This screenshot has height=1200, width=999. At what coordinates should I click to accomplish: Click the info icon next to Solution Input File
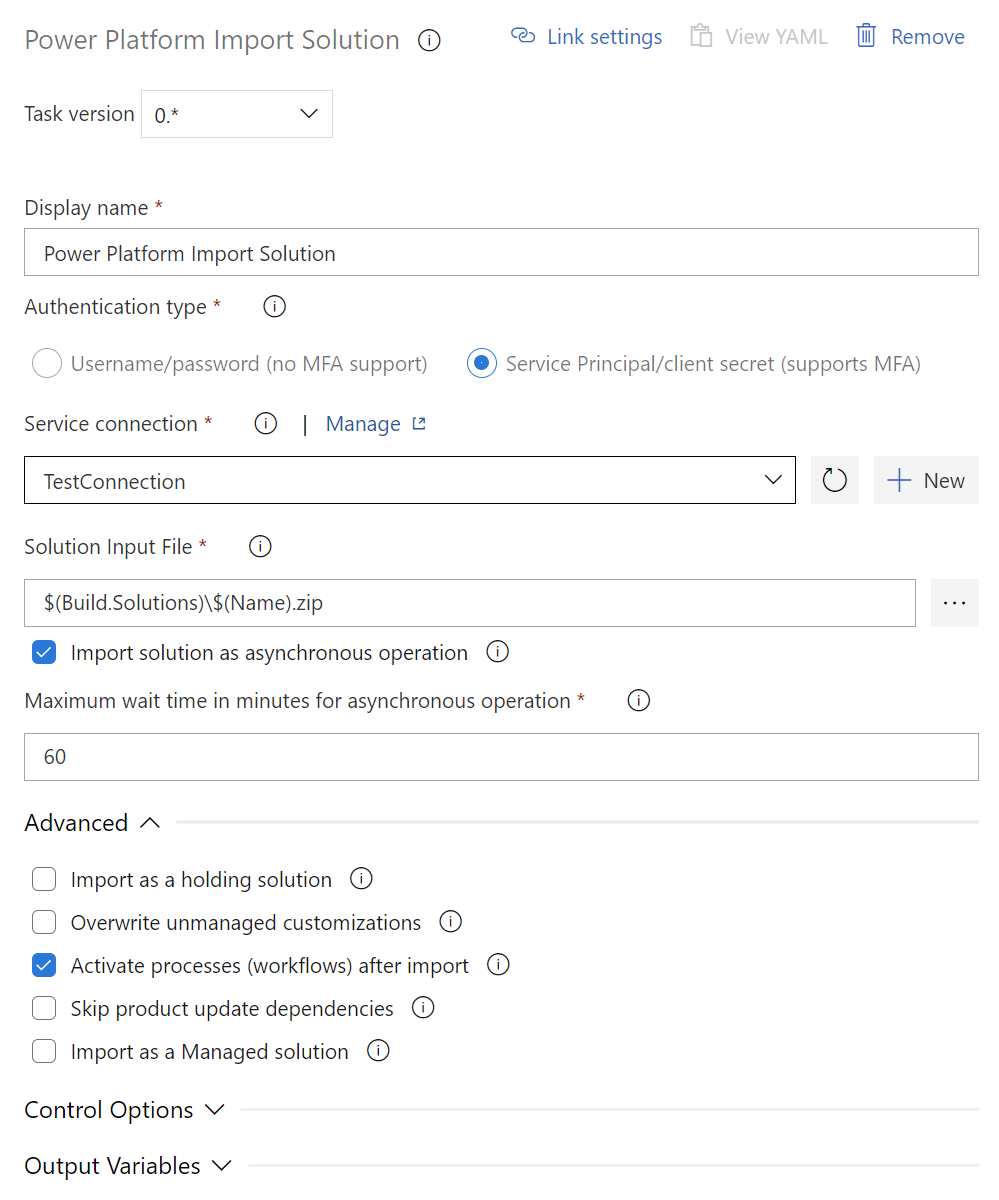click(260, 547)
